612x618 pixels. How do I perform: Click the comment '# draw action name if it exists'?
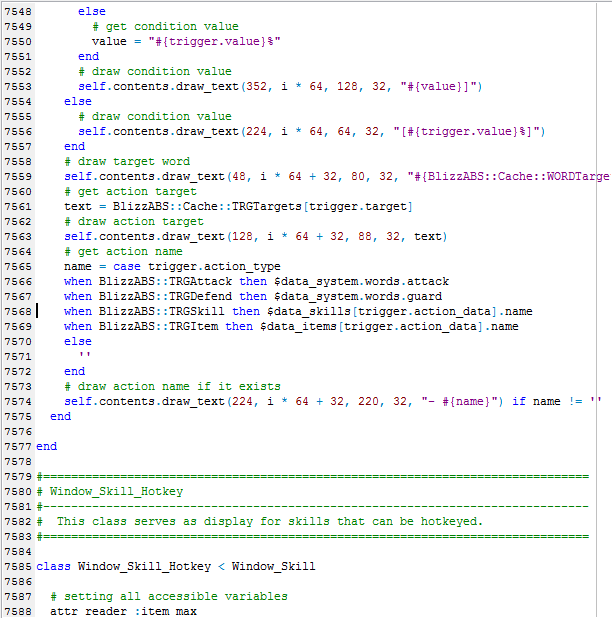point(172,386)
